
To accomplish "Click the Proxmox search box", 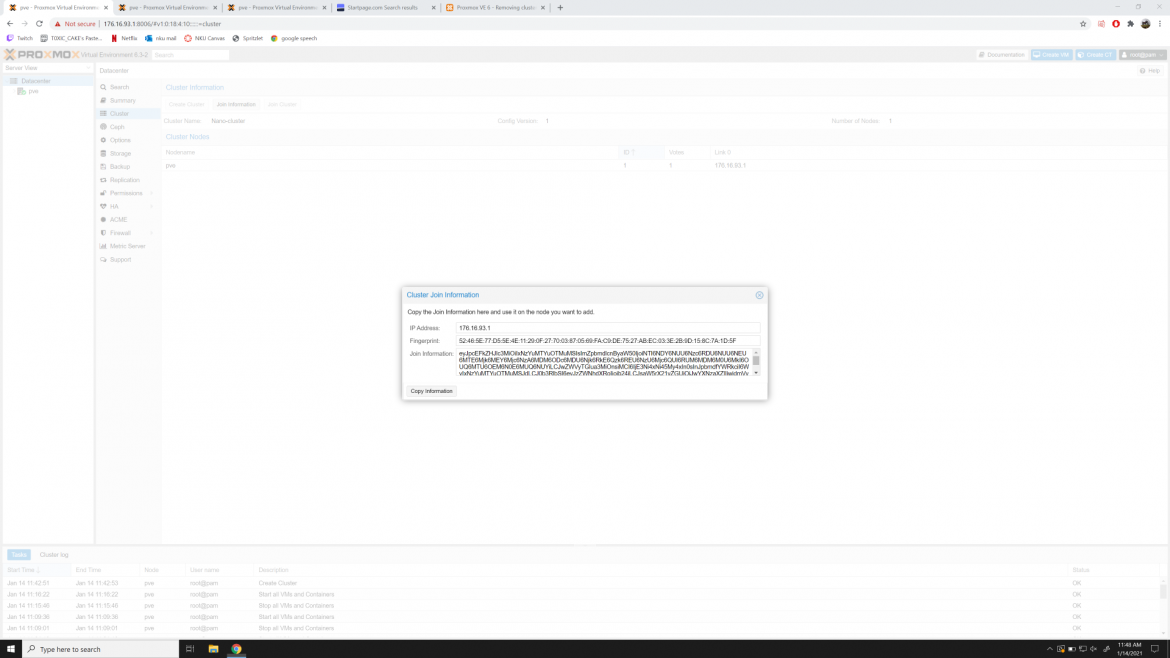I will [x=190, y=55].
